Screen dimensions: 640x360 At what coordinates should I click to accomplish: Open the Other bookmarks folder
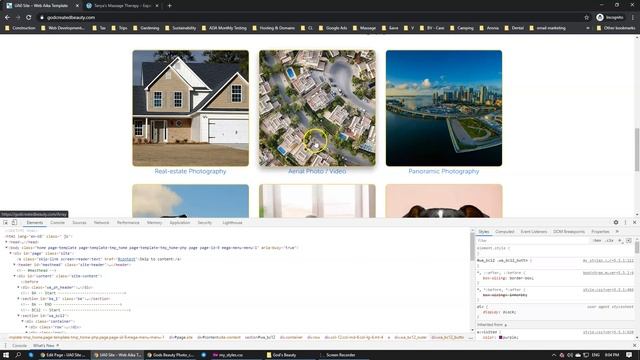point(616,28)
